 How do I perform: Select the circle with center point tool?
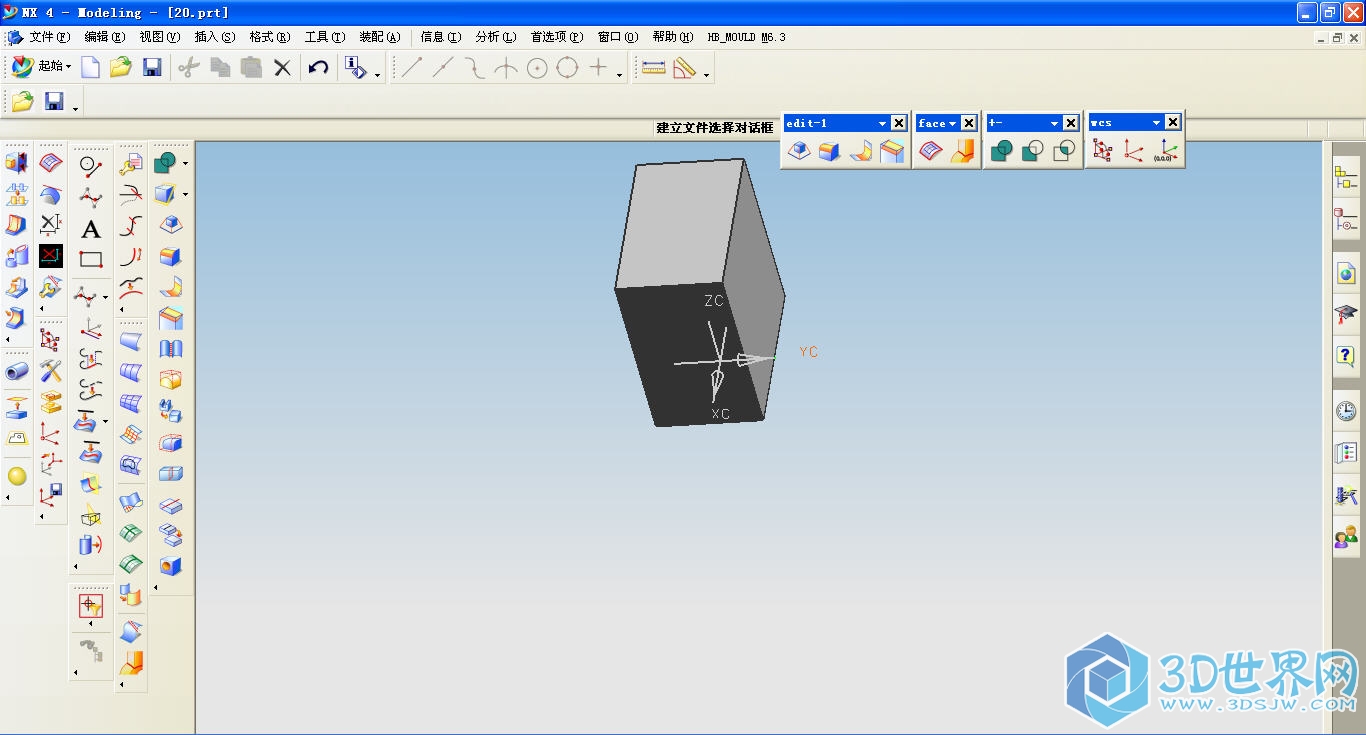tap(537, 68)
